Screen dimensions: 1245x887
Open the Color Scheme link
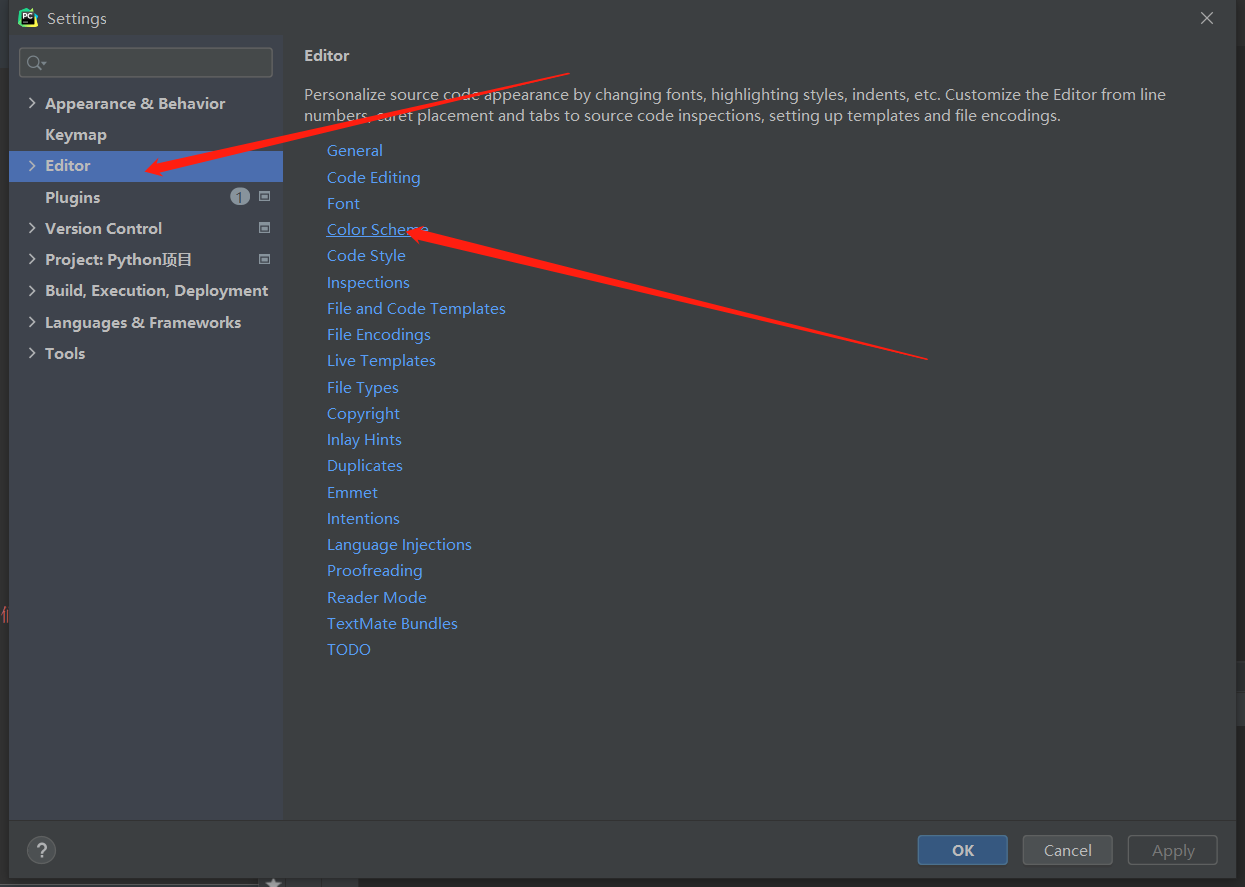click(x=377, y=229)
